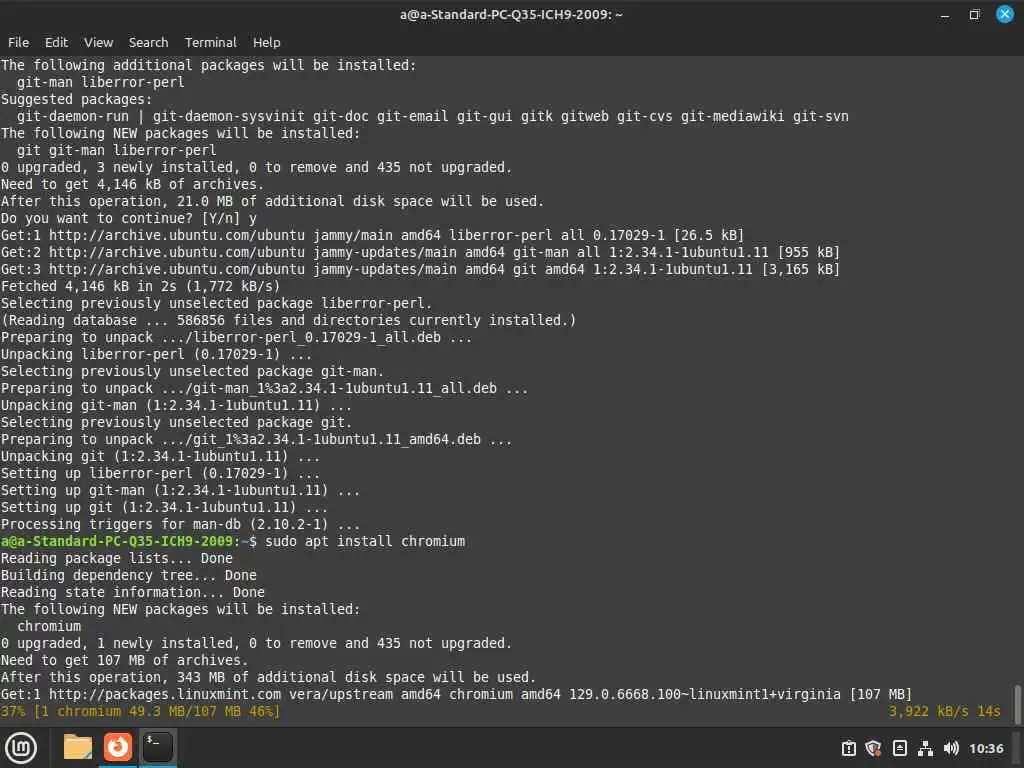Click the 'Suggested packages:' line

76,99
